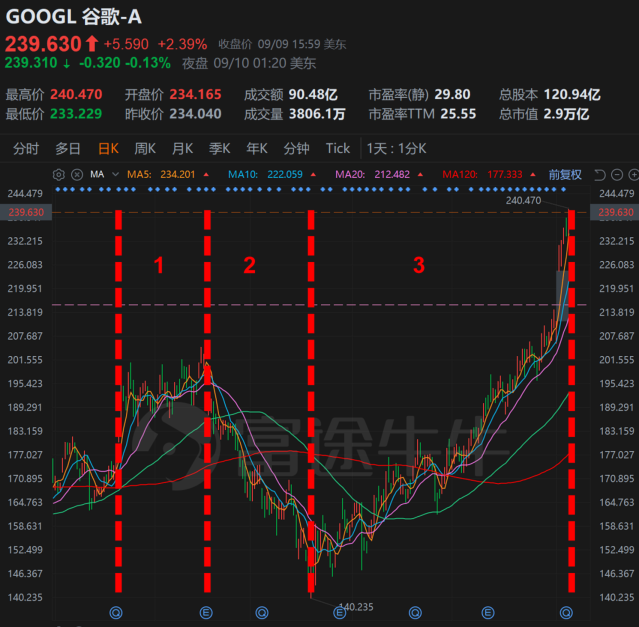Zoom in chart with the plus icon
Viewport: 639px width, 627px height.
(634, 175)
